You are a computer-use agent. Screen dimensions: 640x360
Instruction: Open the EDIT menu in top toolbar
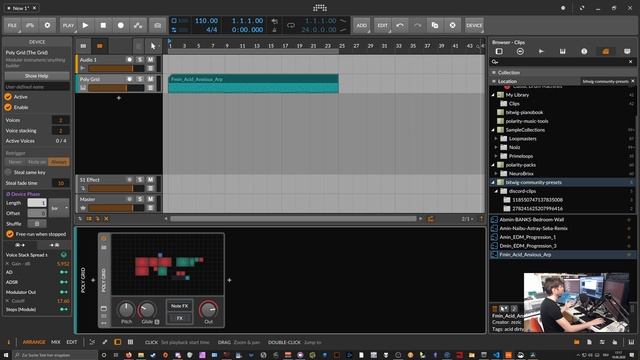tap(382, 25)
